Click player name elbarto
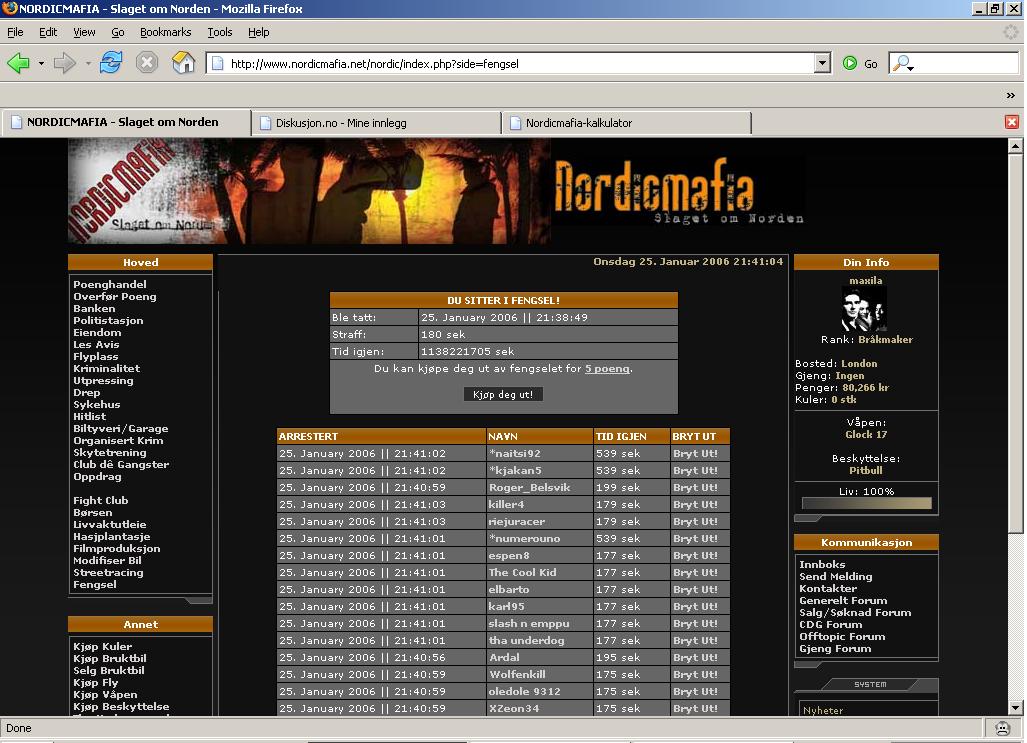 (x=509, y=590)
